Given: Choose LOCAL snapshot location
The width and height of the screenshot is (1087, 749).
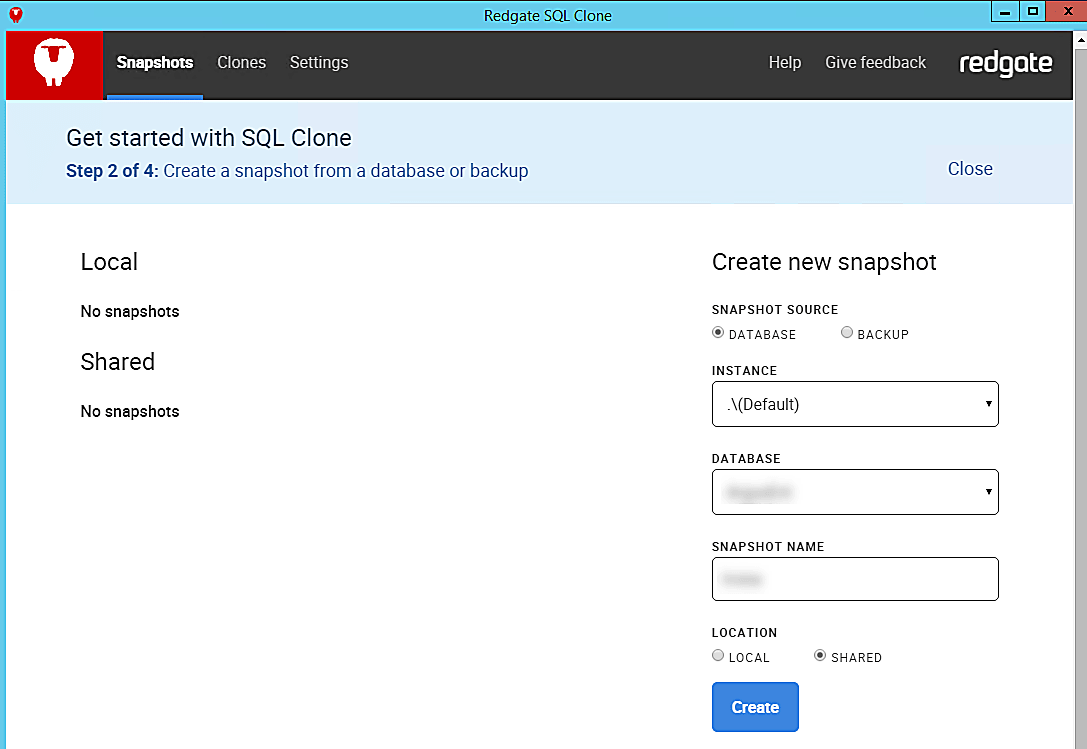Looking at the screenshot, I should click(717, 654).
